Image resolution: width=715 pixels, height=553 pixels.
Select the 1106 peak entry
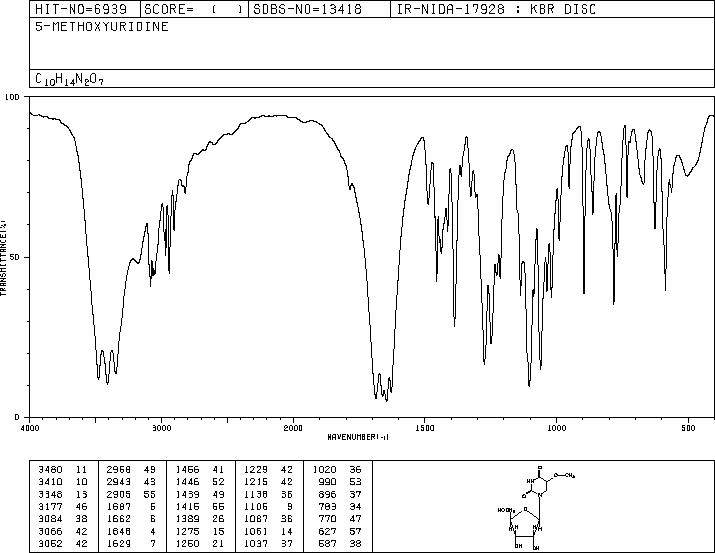(x=268, y=506)
